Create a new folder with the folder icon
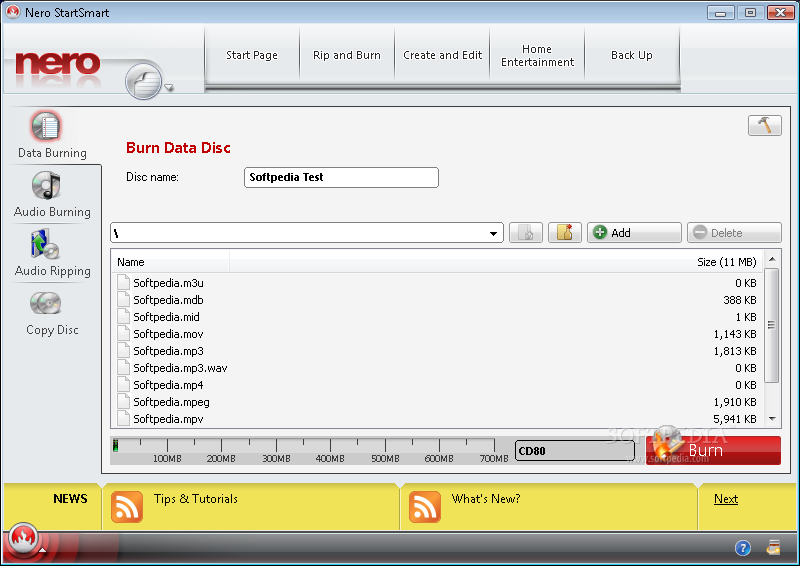 (565, 233)
